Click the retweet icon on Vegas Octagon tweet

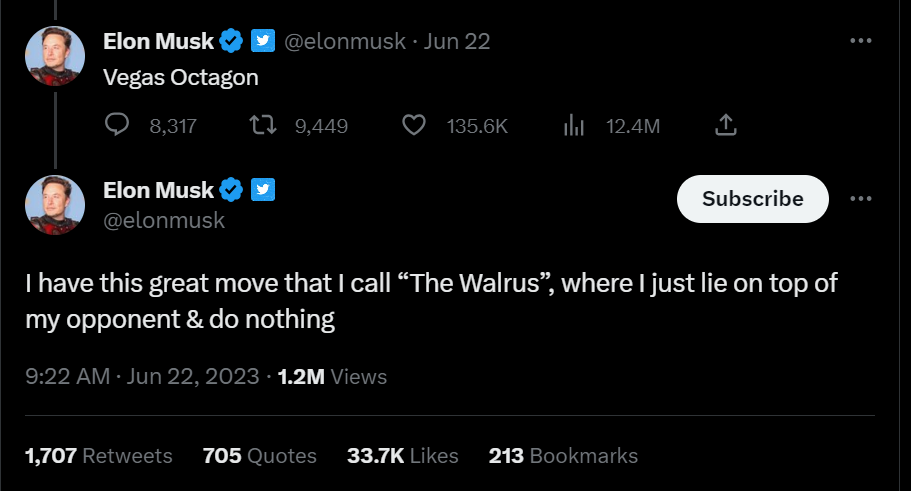click(x=262, y=125)
